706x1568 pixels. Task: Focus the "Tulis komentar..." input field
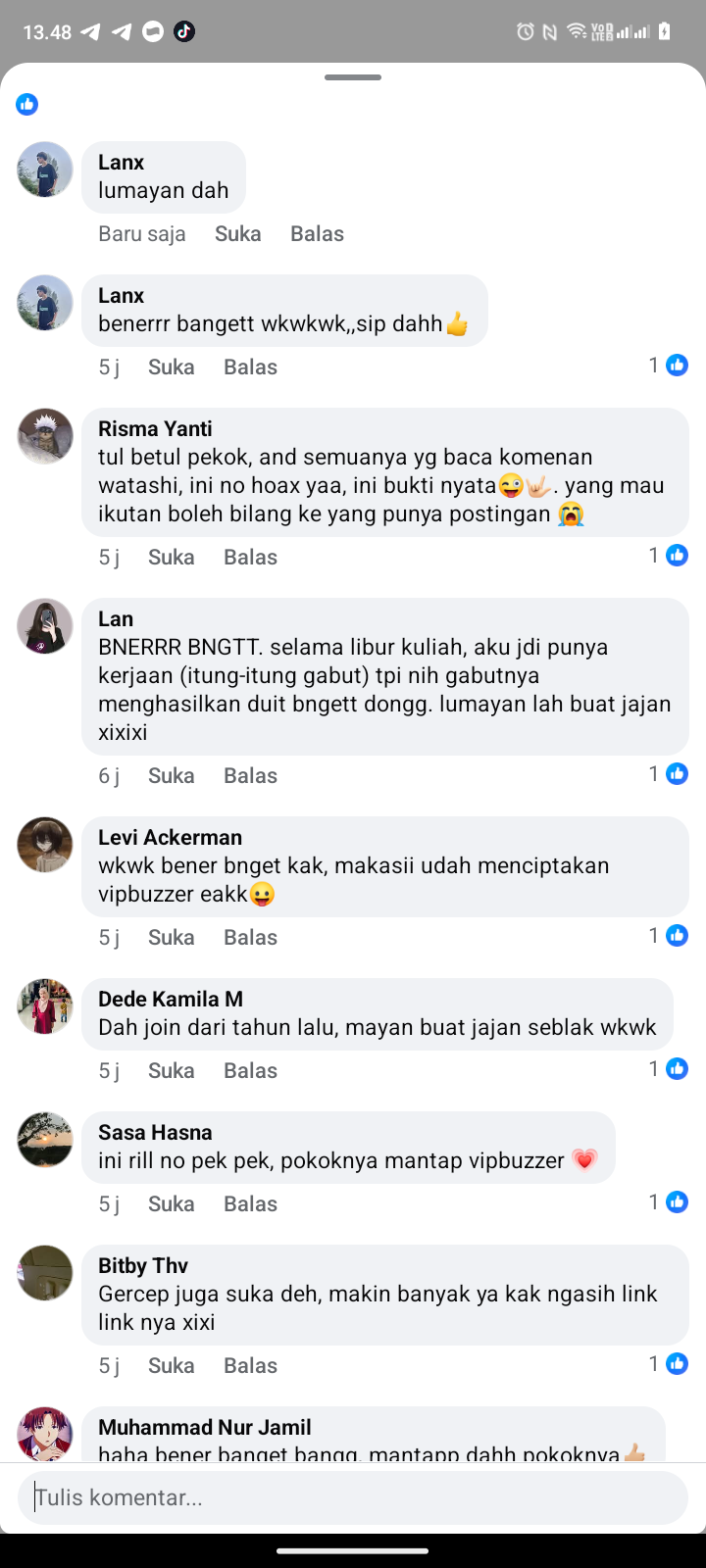353,1497
